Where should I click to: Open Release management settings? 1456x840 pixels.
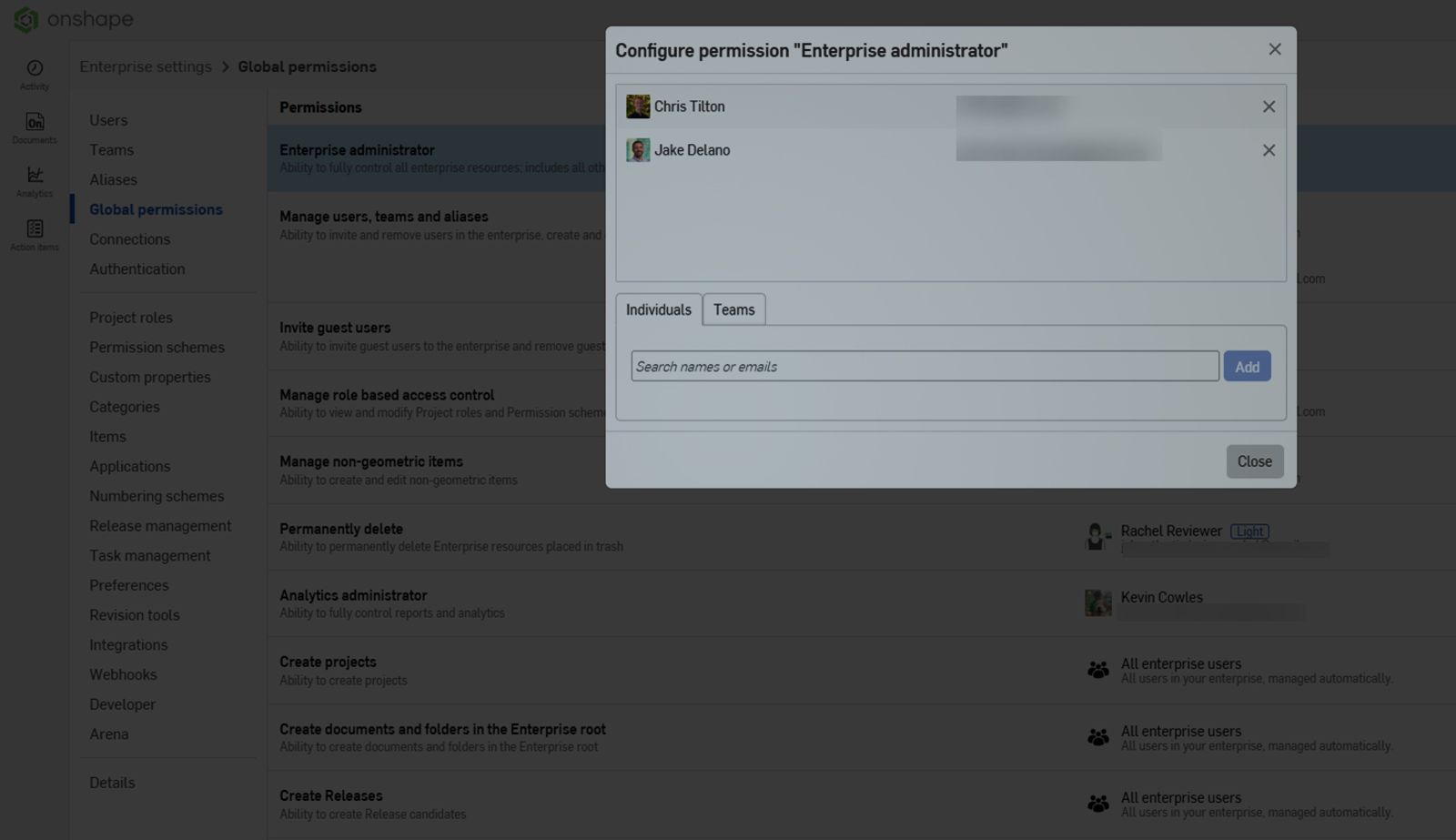pyautogui.click(x=160, y=525)
